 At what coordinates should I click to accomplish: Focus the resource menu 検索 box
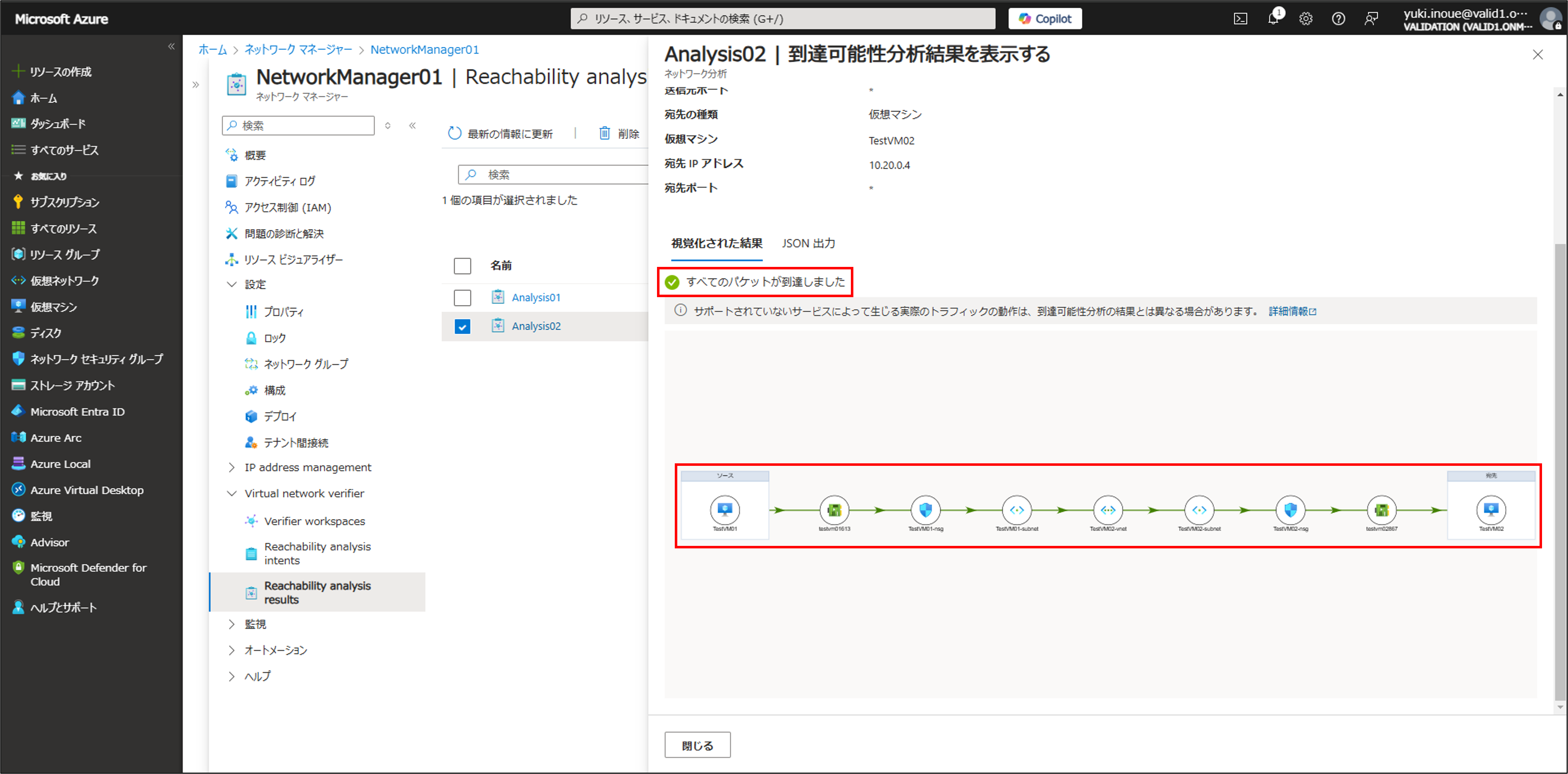coord(298,126)
